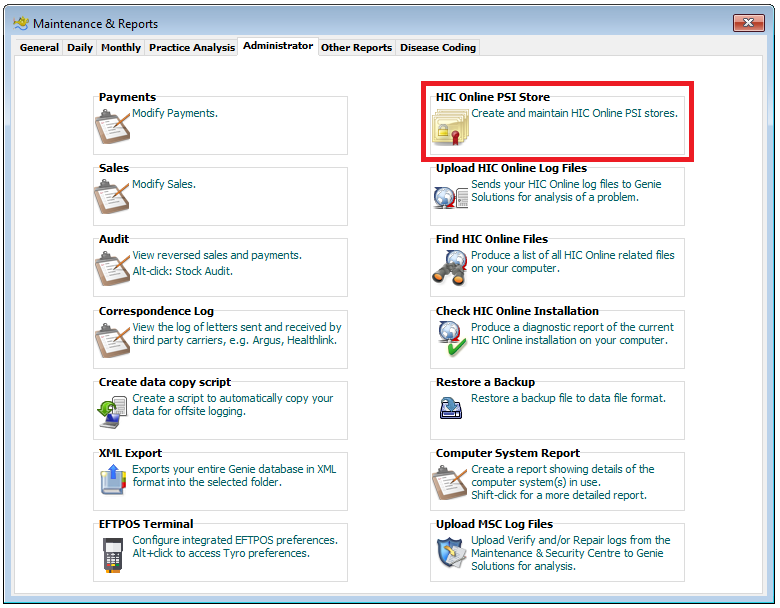Viewport: 780px width, 608px height.
Task: Switch to the General tab
Action: pyautogui.click(x=39, y=48)
